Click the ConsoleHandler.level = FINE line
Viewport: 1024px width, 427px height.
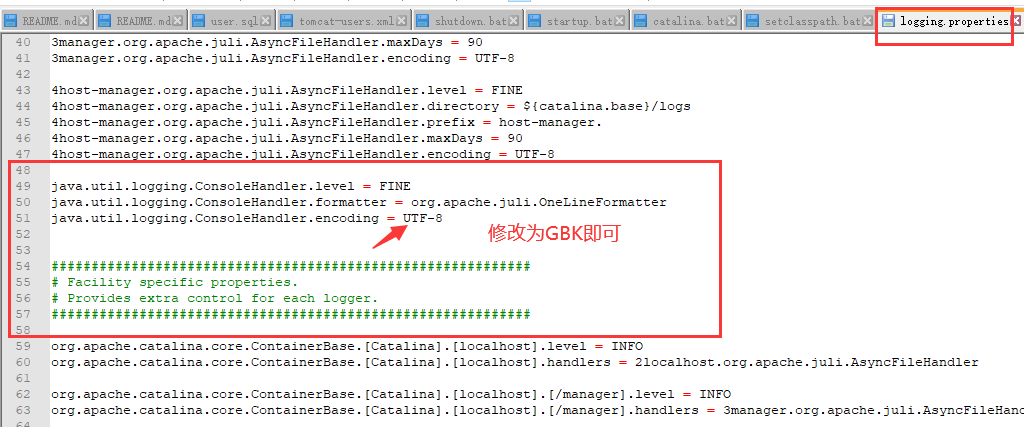coord(231,186)
